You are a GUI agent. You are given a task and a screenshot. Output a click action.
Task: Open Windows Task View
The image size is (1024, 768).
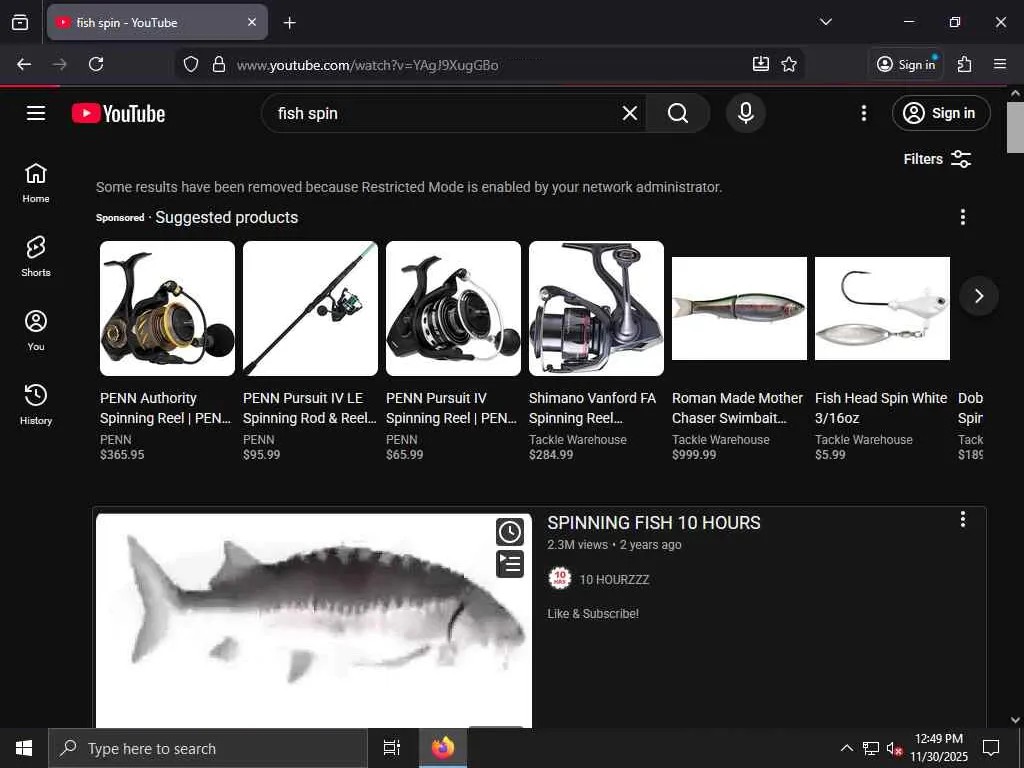(x=392, y=748)
